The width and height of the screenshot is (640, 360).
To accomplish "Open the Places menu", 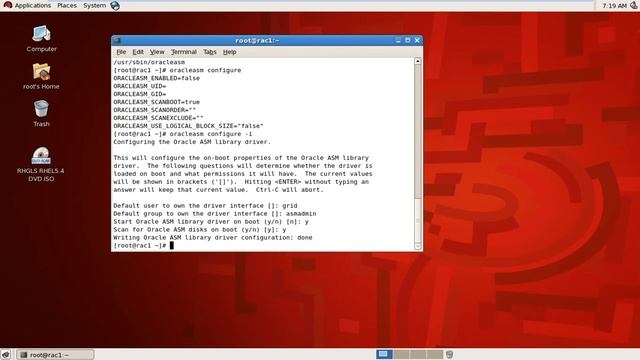I will pyautogui.click(x=67, y=5).
